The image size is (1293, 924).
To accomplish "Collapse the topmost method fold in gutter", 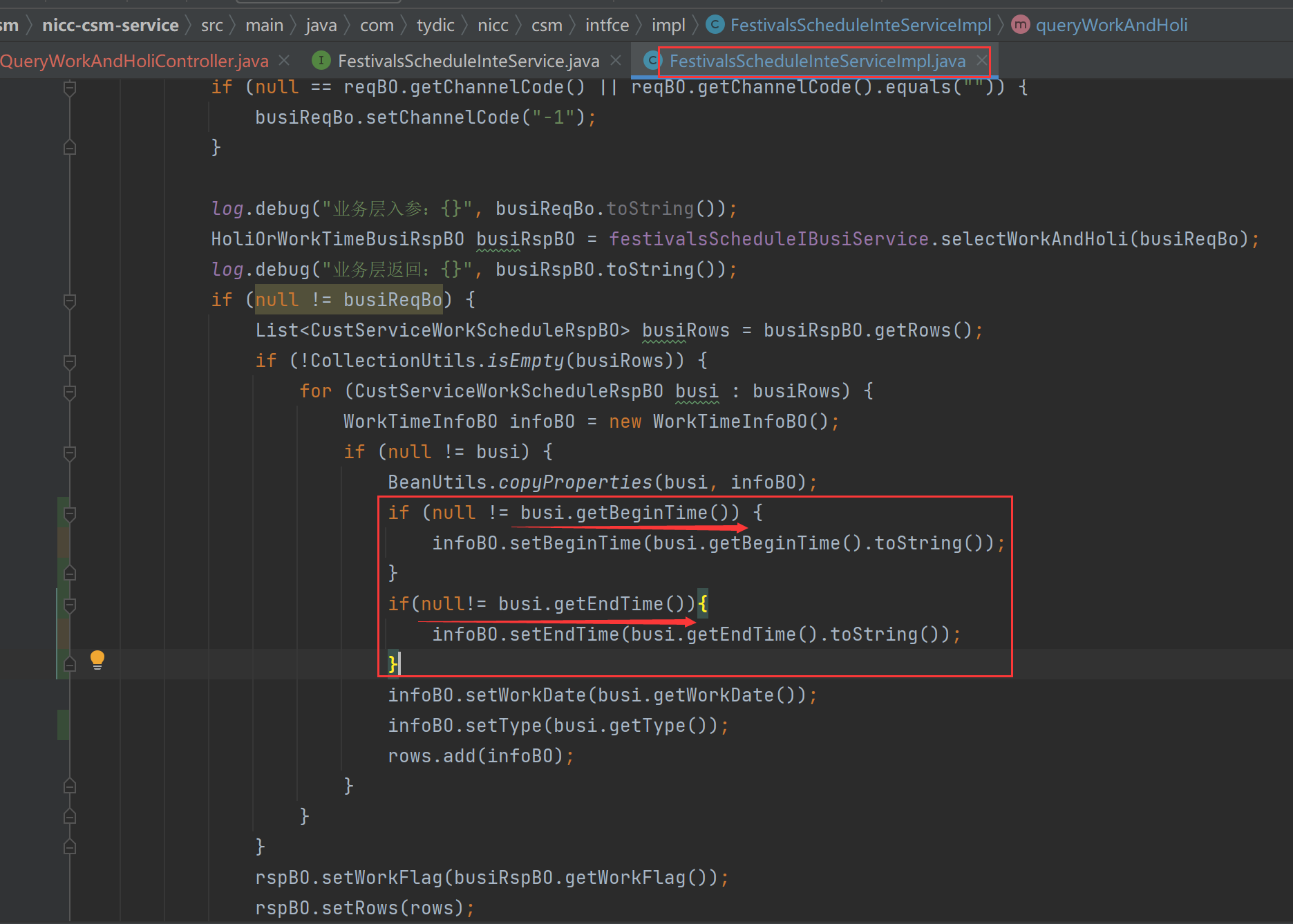I will [x=69, y=87].
